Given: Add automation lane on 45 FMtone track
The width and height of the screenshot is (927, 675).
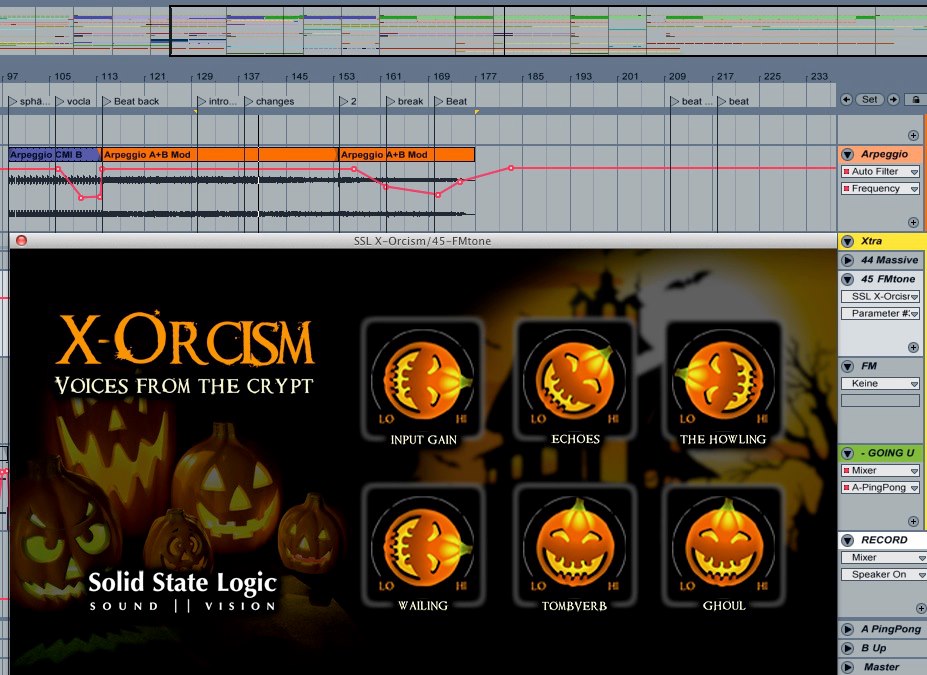Looking at the screenshot, I should click(x=913, y=348).
